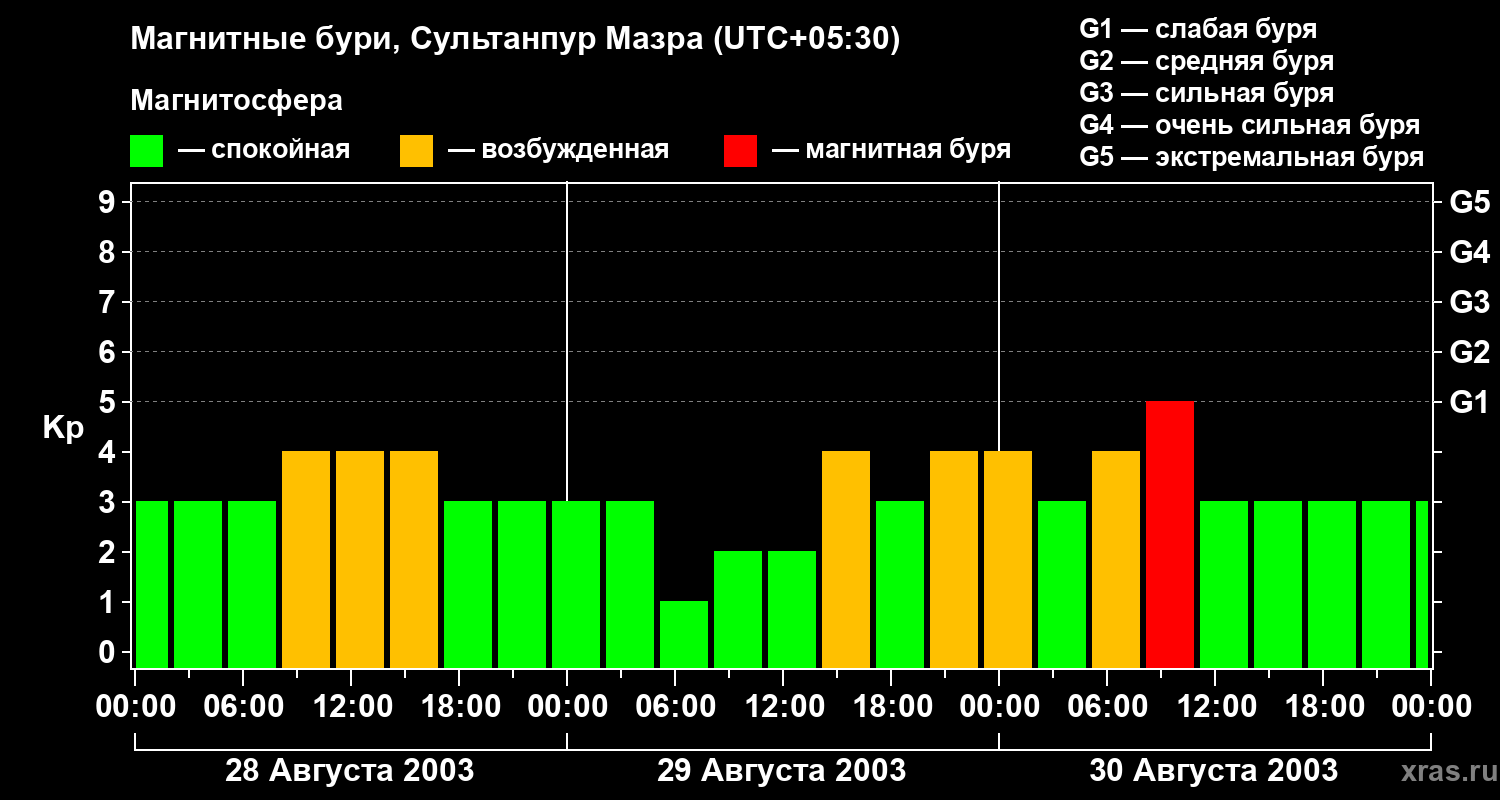Select the 'G5 — экстремальная буря' legend line
This screenshot has height=800, width=1500.
tap(1251, 157)
